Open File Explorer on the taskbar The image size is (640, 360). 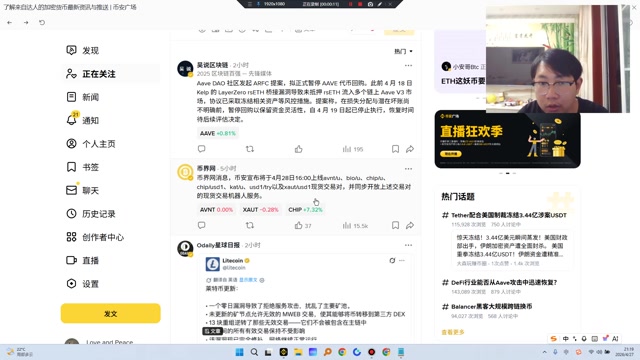coord(298,352)
